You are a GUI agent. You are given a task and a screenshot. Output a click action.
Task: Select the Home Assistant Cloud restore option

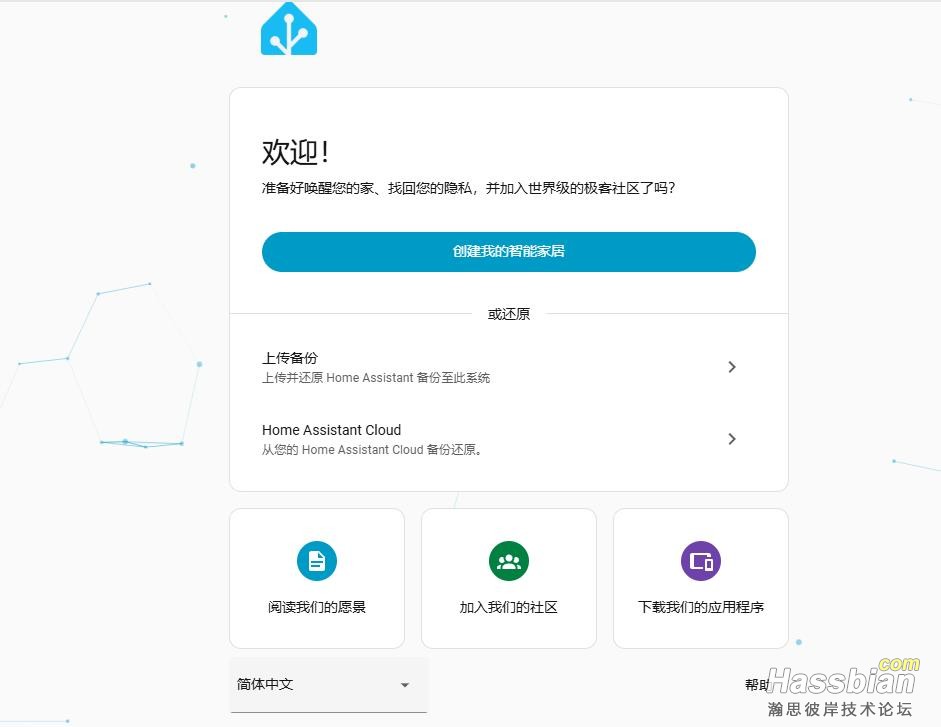click(331, 430)
